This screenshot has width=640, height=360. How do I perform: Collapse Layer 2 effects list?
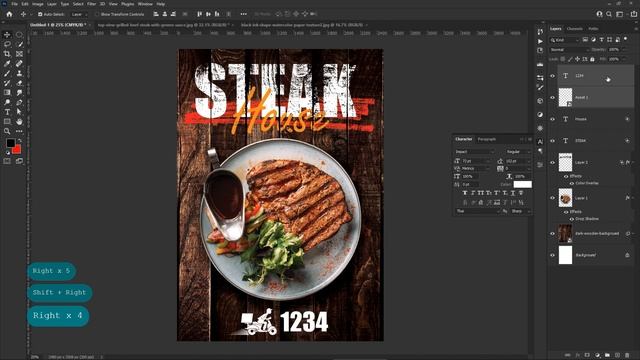pos(633,162)
